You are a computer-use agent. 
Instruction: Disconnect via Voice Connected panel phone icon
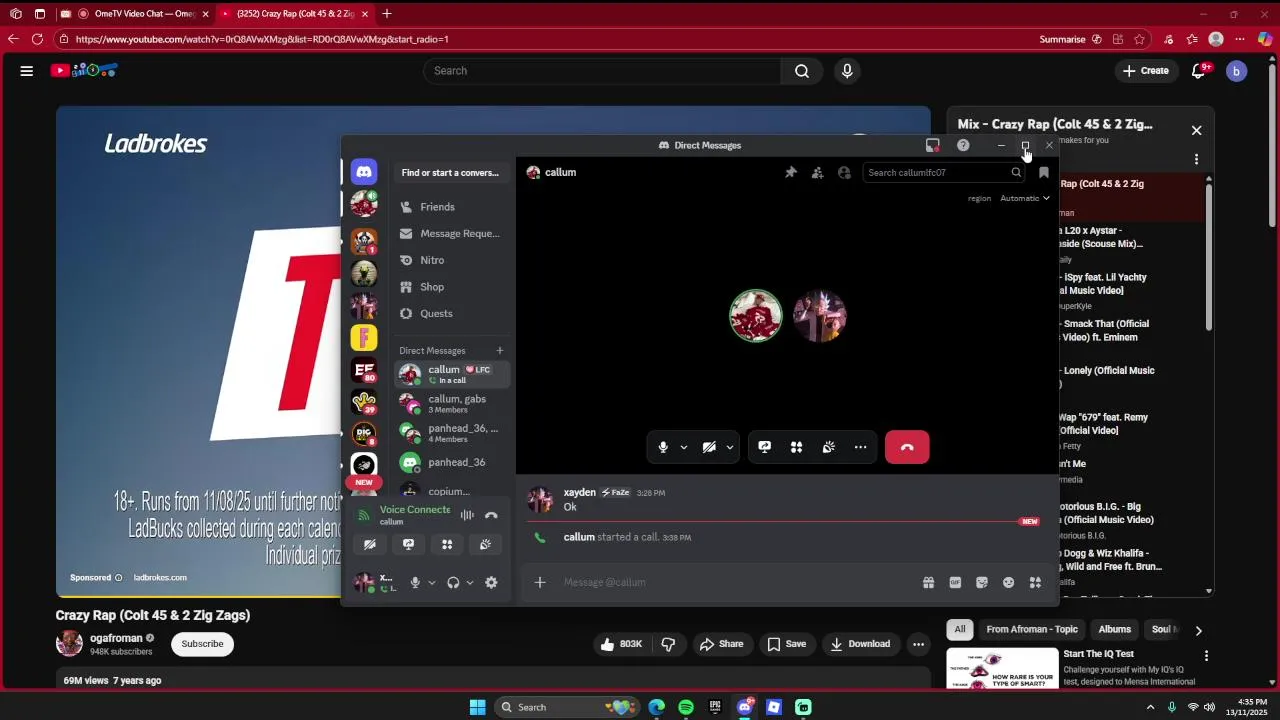point(491,515)
